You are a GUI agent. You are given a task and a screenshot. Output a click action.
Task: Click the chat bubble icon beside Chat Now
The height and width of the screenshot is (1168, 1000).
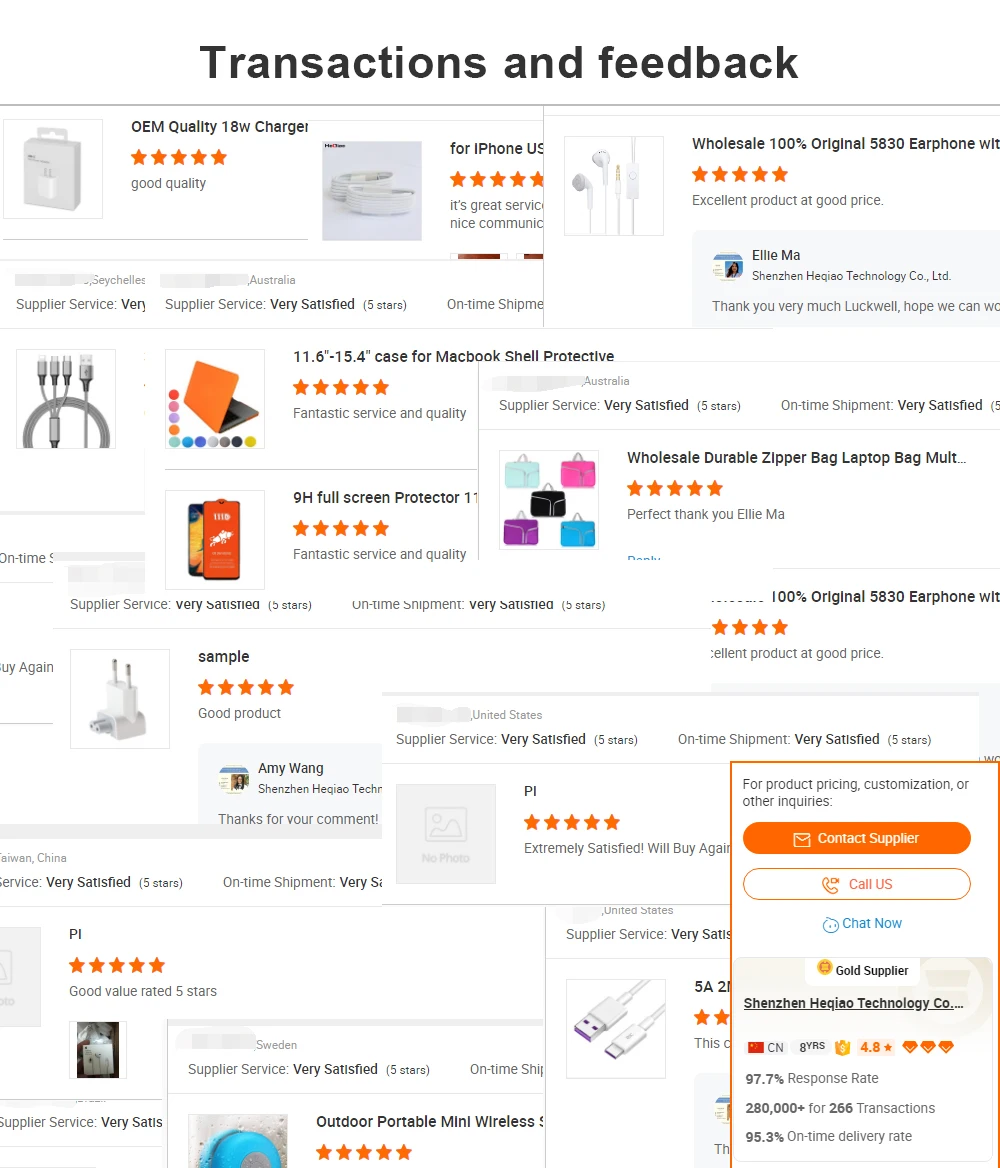(x=830, y=925)
